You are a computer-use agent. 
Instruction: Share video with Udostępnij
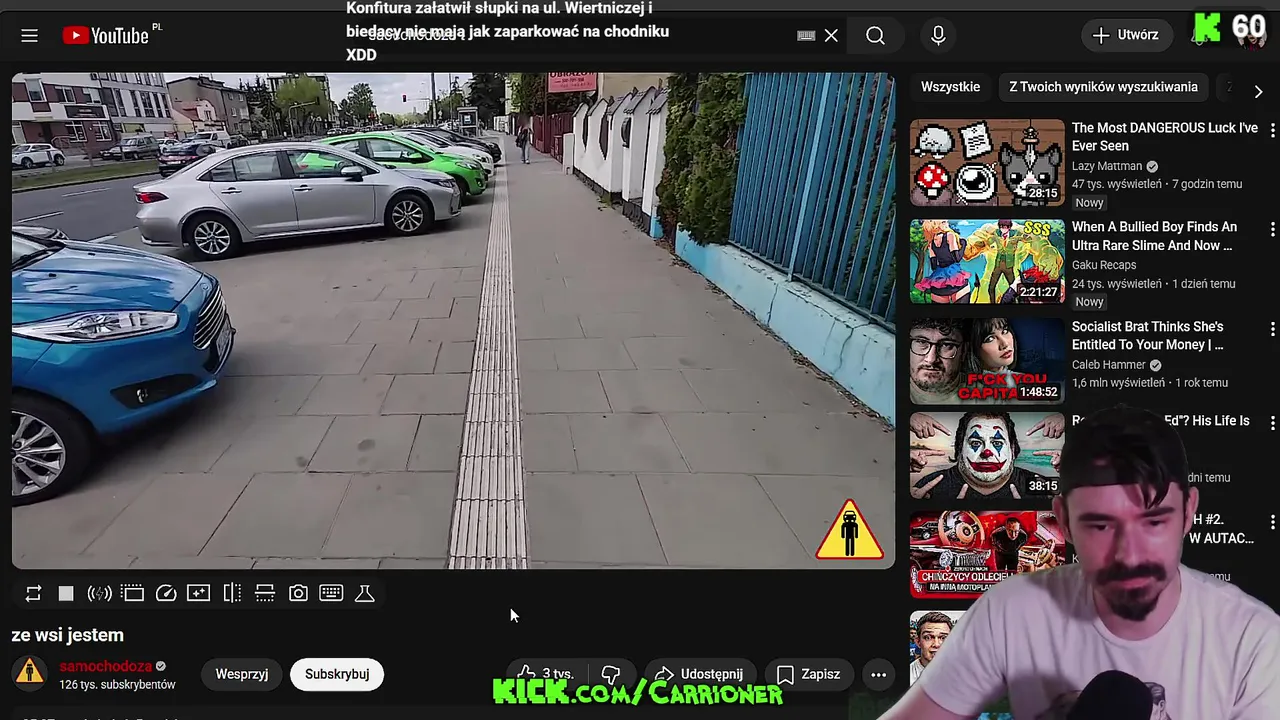700,674
